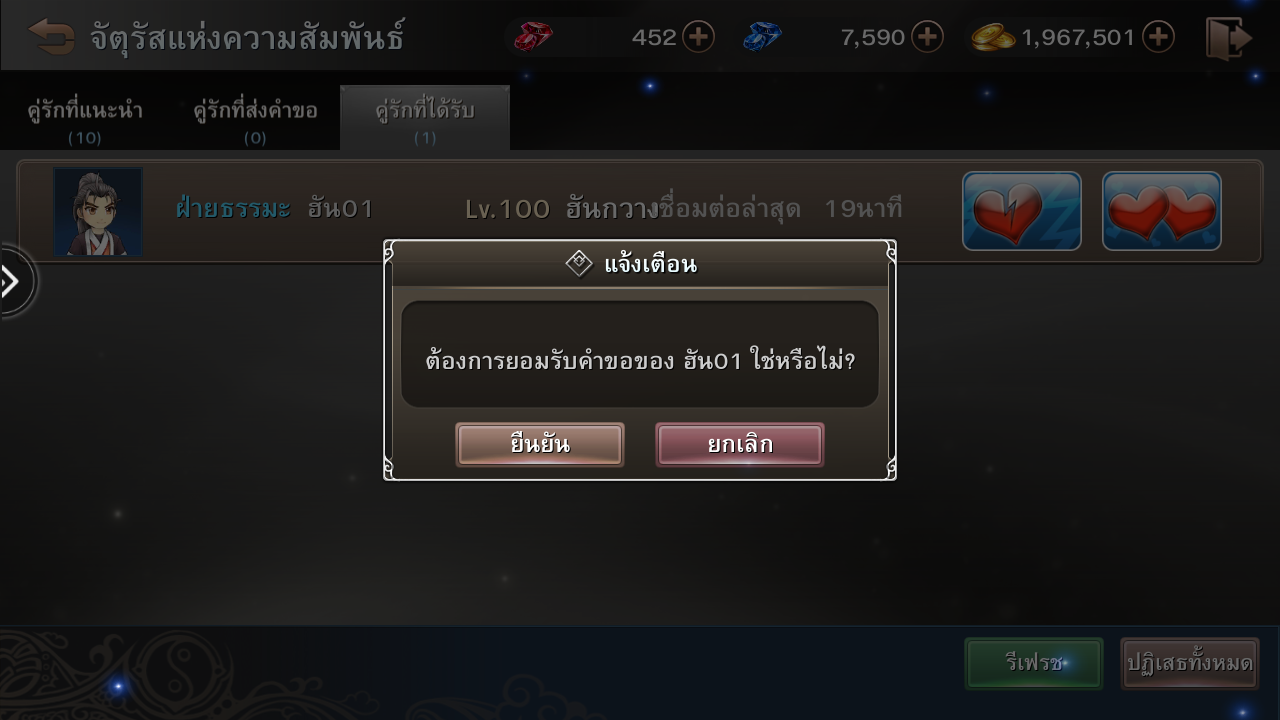1280x720 pixels.
Task: Add more blue gems with plus button
Action: (x=927, y=38)
